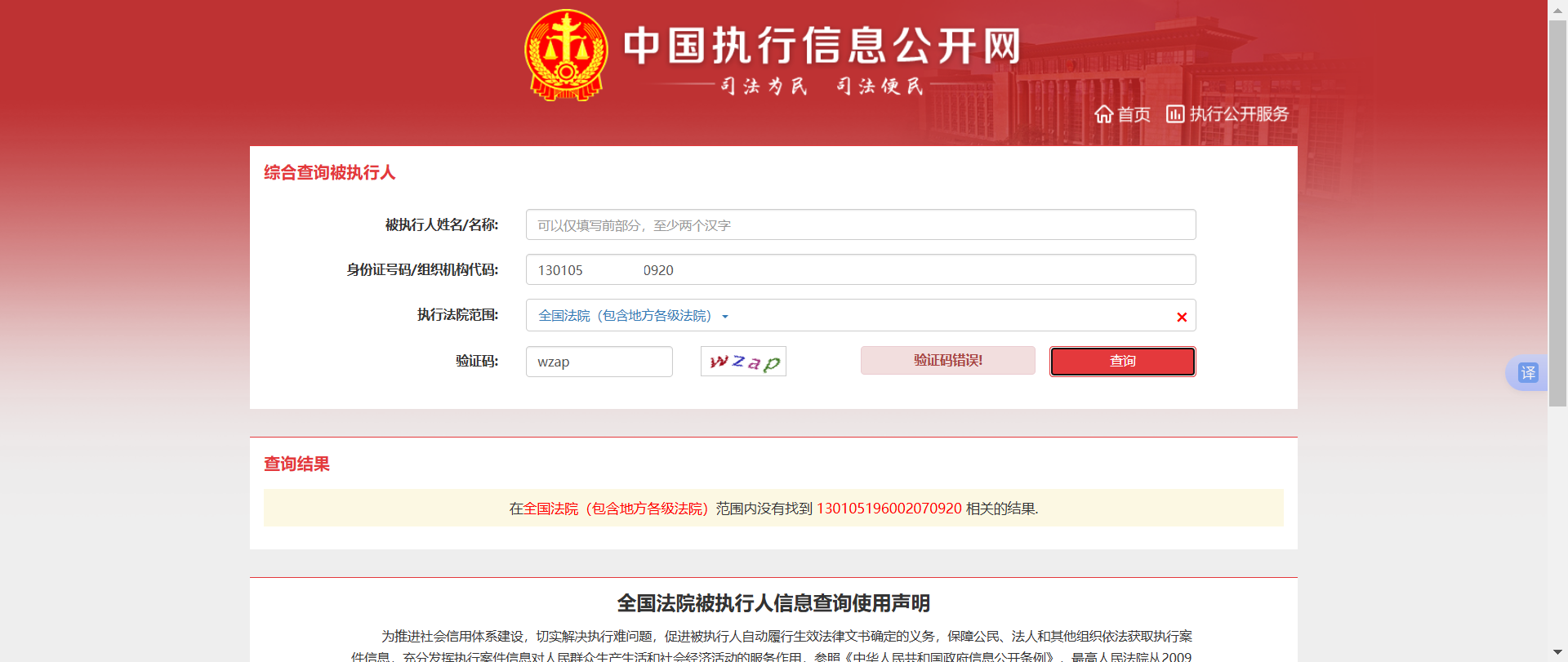Click the national emblem court logo
Image resolution: width=1568 pixels, height=662 pixels.
[565, 55]
